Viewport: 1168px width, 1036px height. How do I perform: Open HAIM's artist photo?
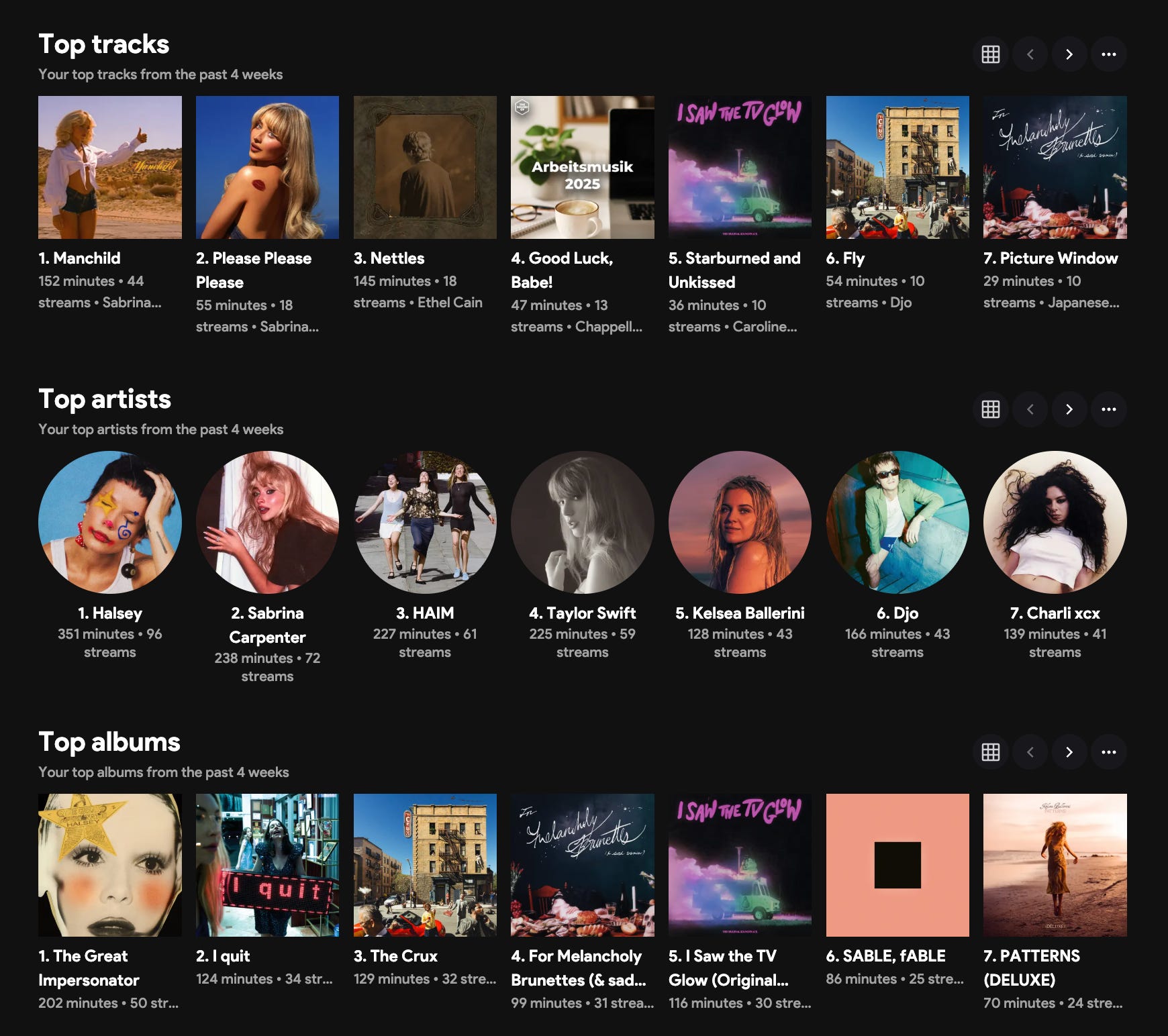point(425,522)
